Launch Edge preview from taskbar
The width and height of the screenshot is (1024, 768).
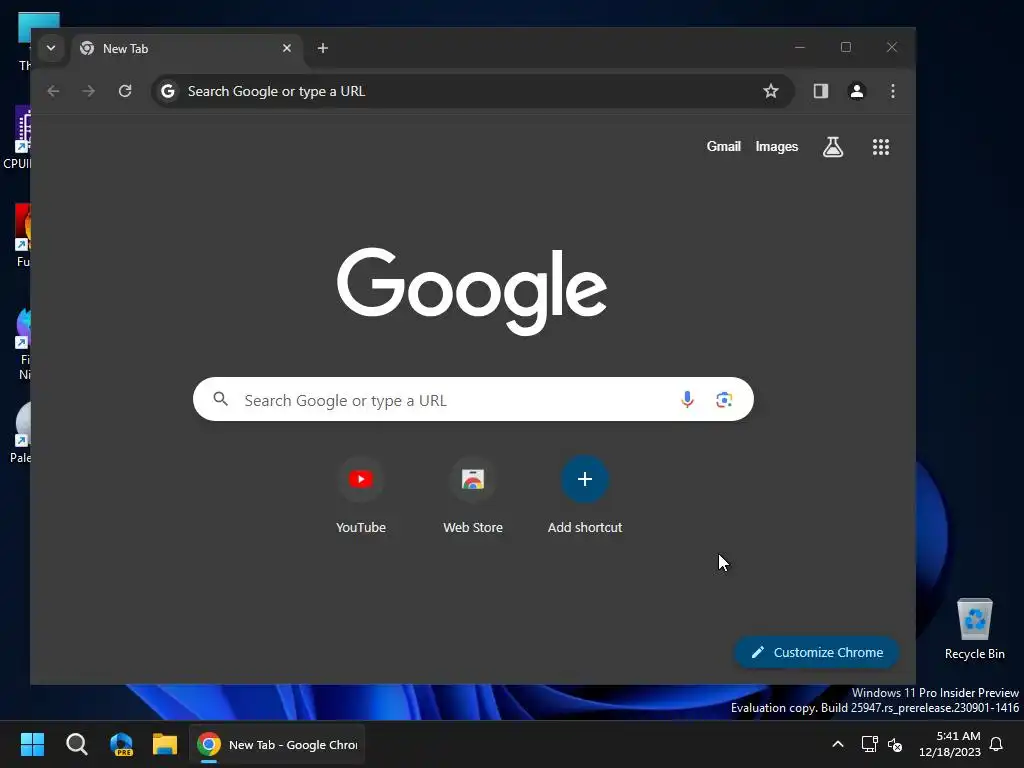pyautogui.click(x=121, y=744)
